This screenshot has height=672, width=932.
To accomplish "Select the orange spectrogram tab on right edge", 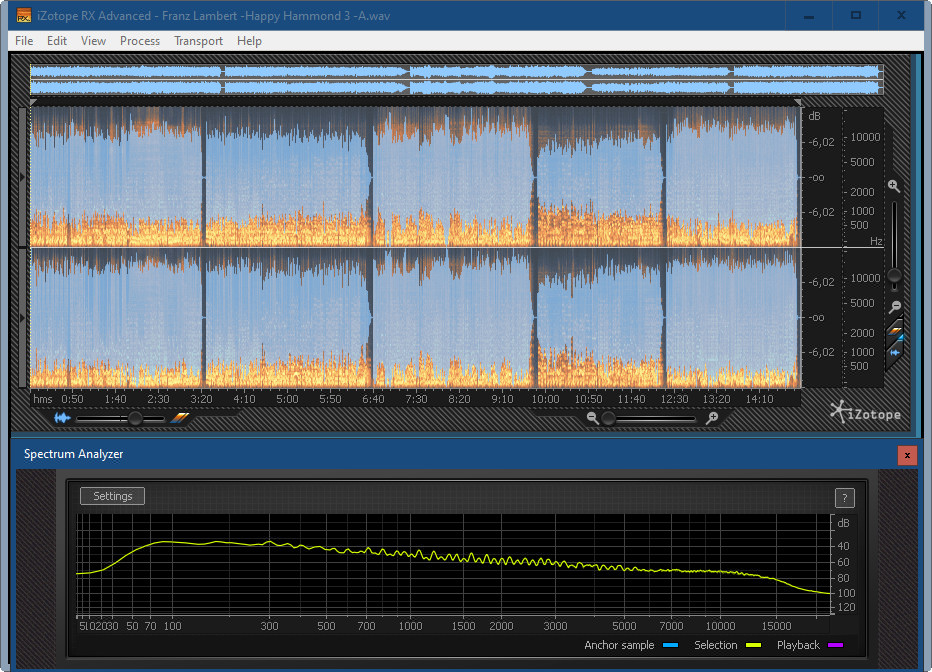I will [x=896, y=331].
